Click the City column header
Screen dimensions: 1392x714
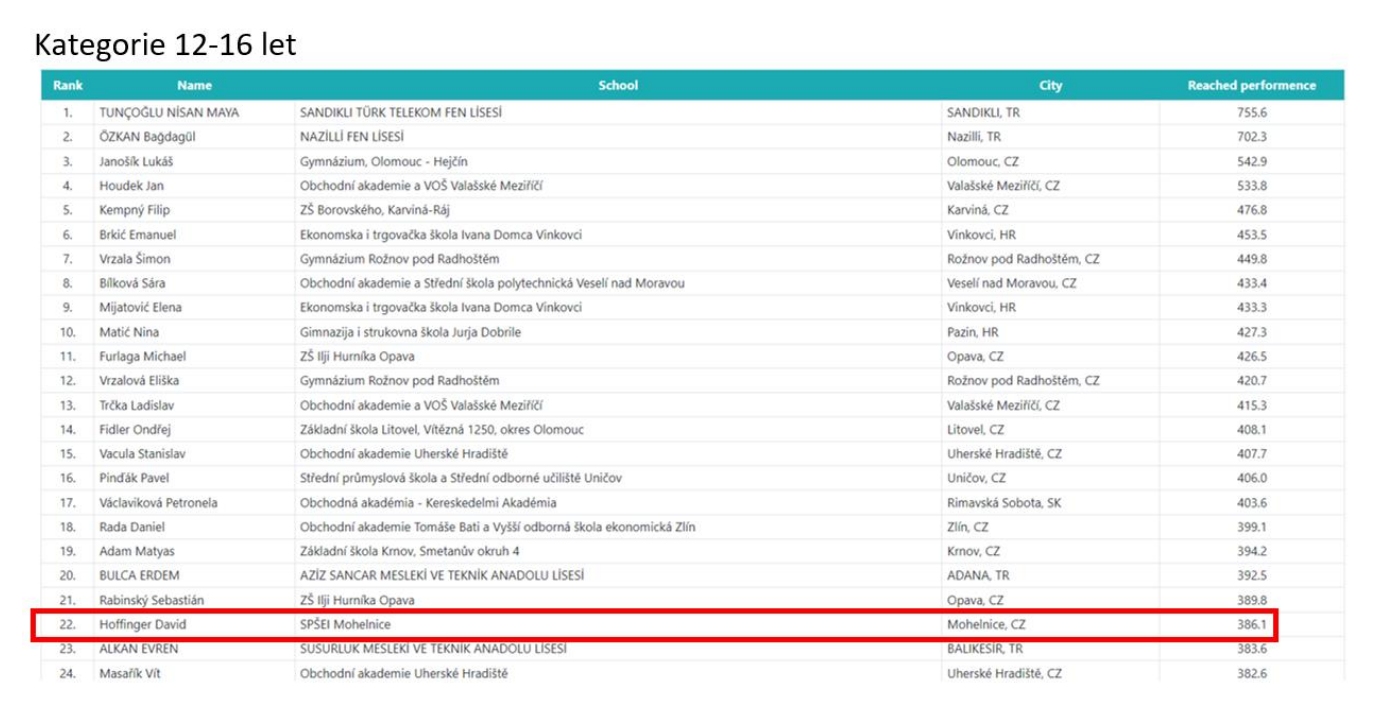[1050, 86]
